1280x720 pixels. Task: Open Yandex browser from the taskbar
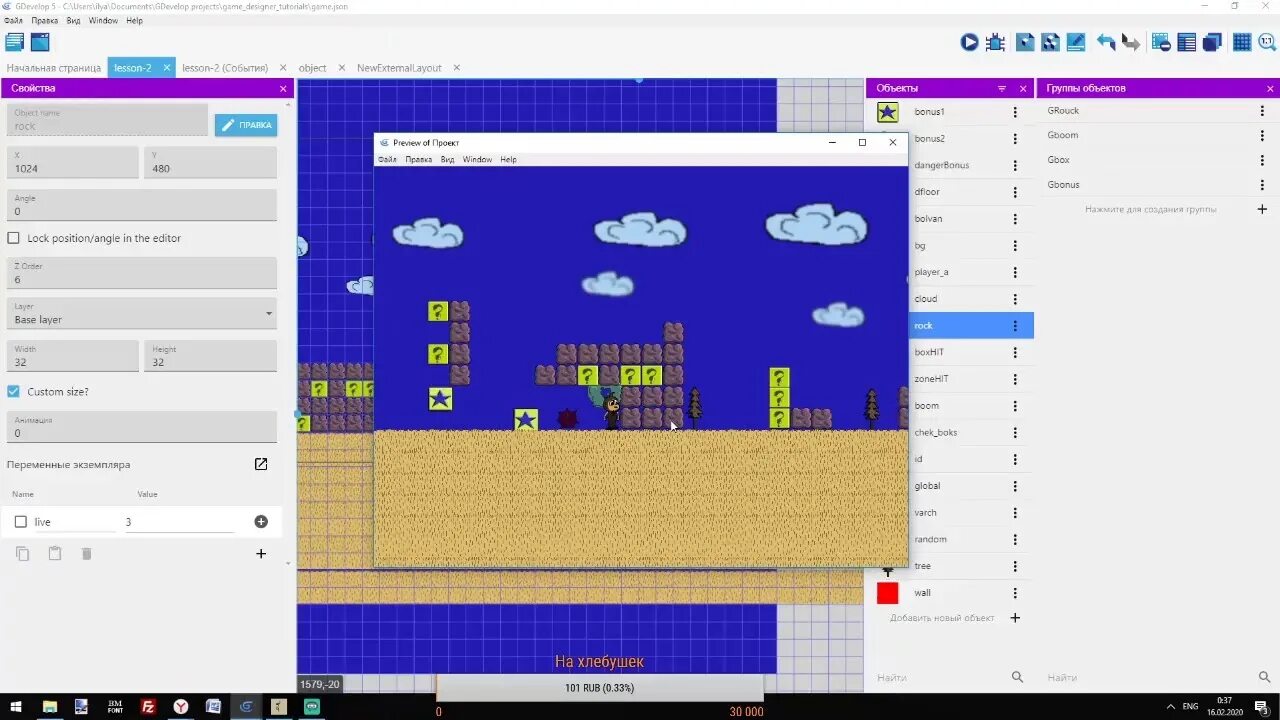pos(181,707)
